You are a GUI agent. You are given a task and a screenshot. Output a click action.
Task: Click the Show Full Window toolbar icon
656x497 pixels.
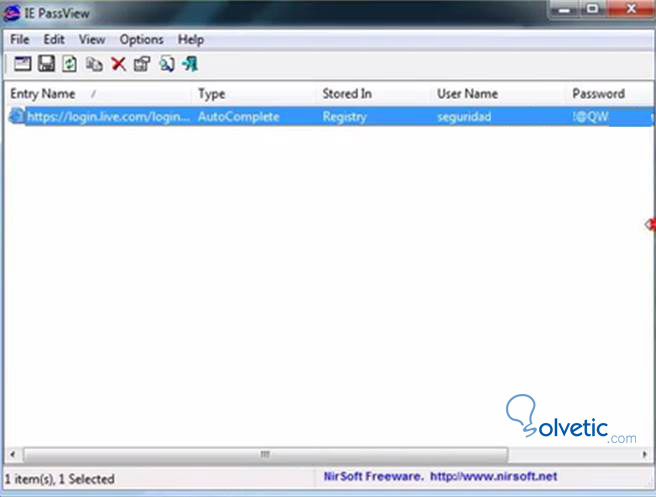pos(23,64)
